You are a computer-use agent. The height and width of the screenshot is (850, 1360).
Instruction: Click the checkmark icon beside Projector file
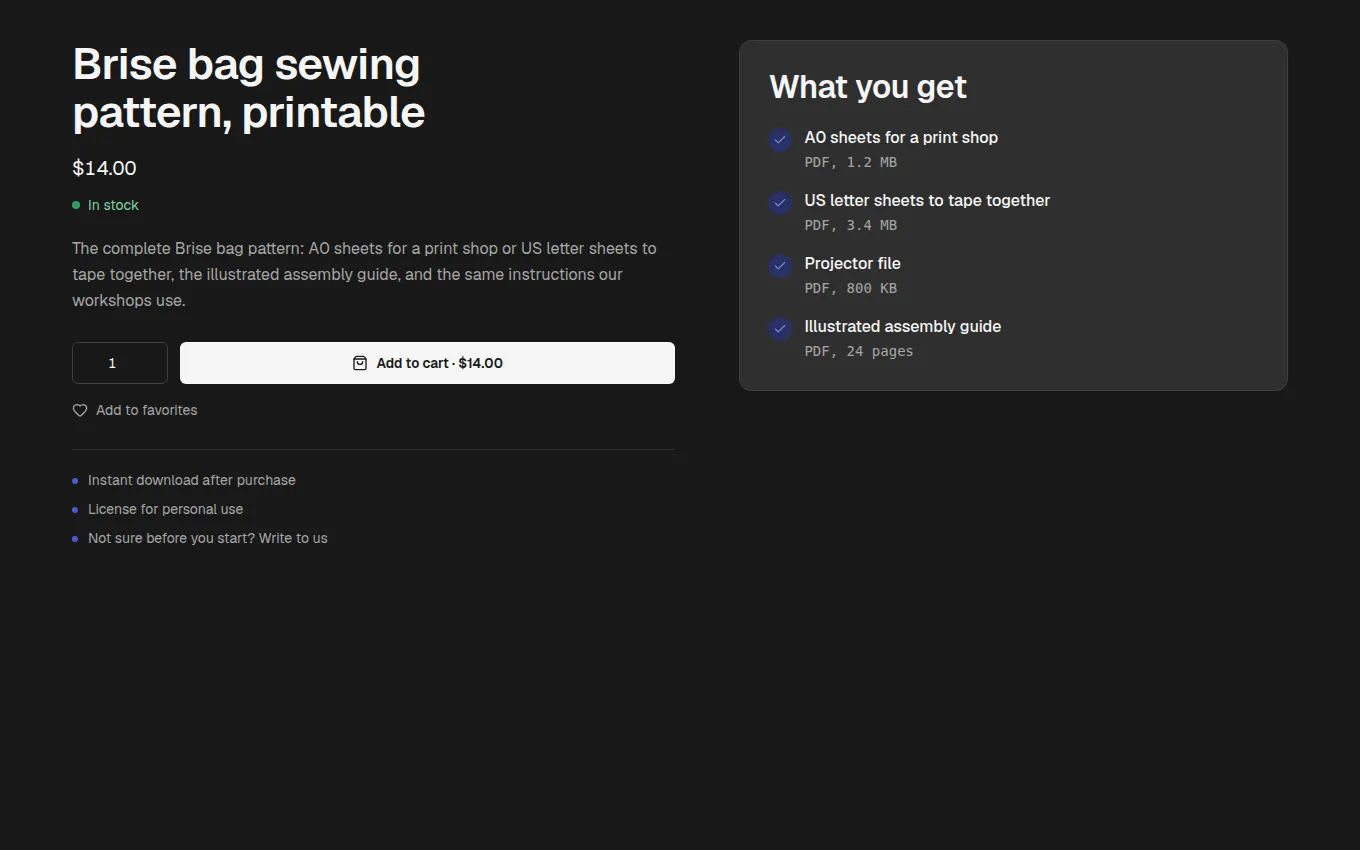tap(780, 266)
